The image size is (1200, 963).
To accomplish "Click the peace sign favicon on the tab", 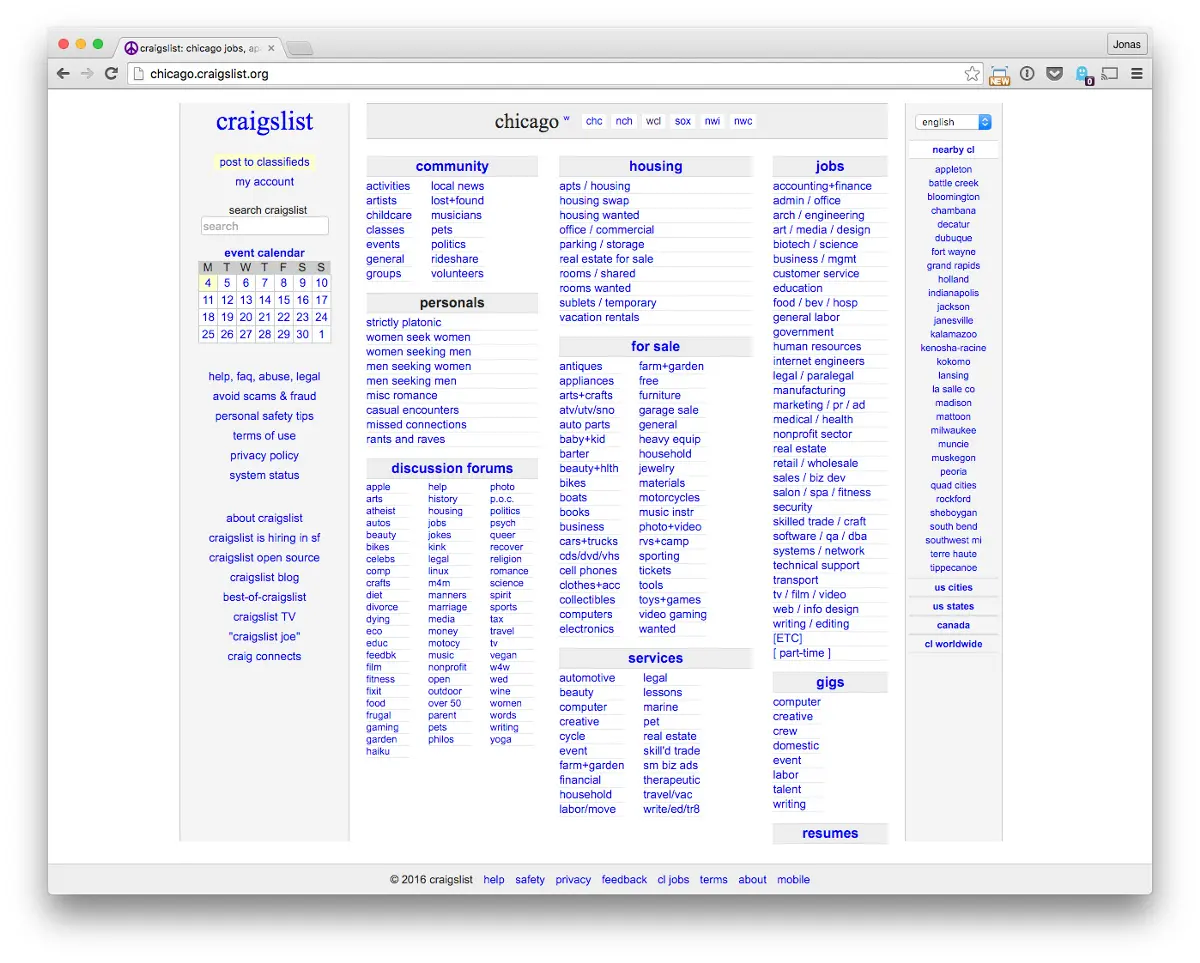I will pyautogui.click(x=130, y=47).
